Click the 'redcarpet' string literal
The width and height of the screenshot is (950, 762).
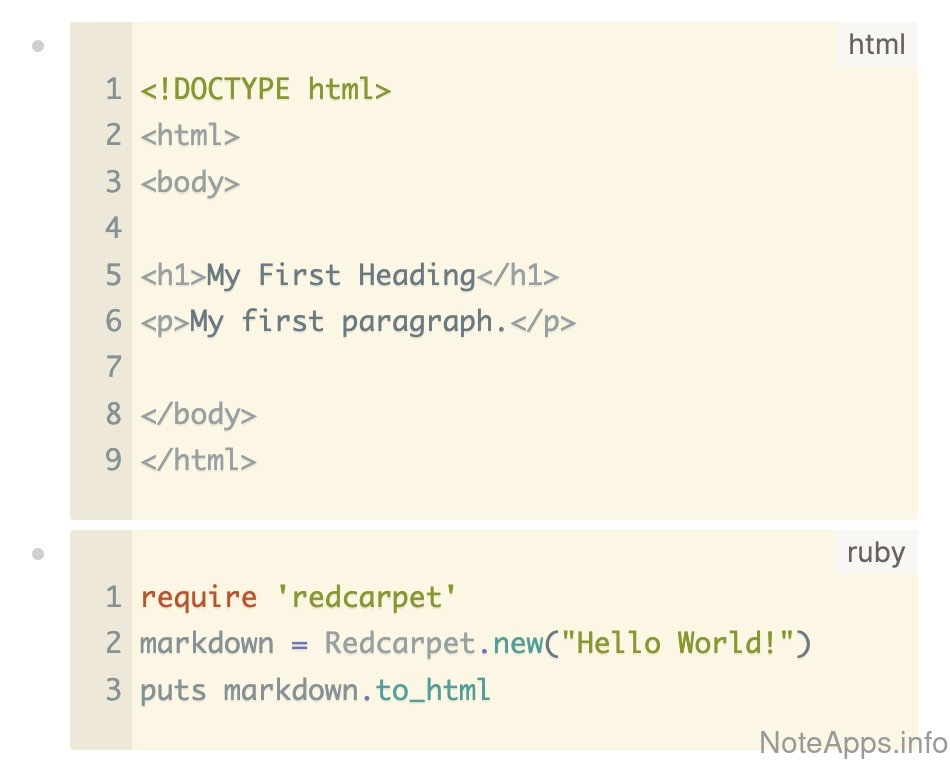coord(366,598)
